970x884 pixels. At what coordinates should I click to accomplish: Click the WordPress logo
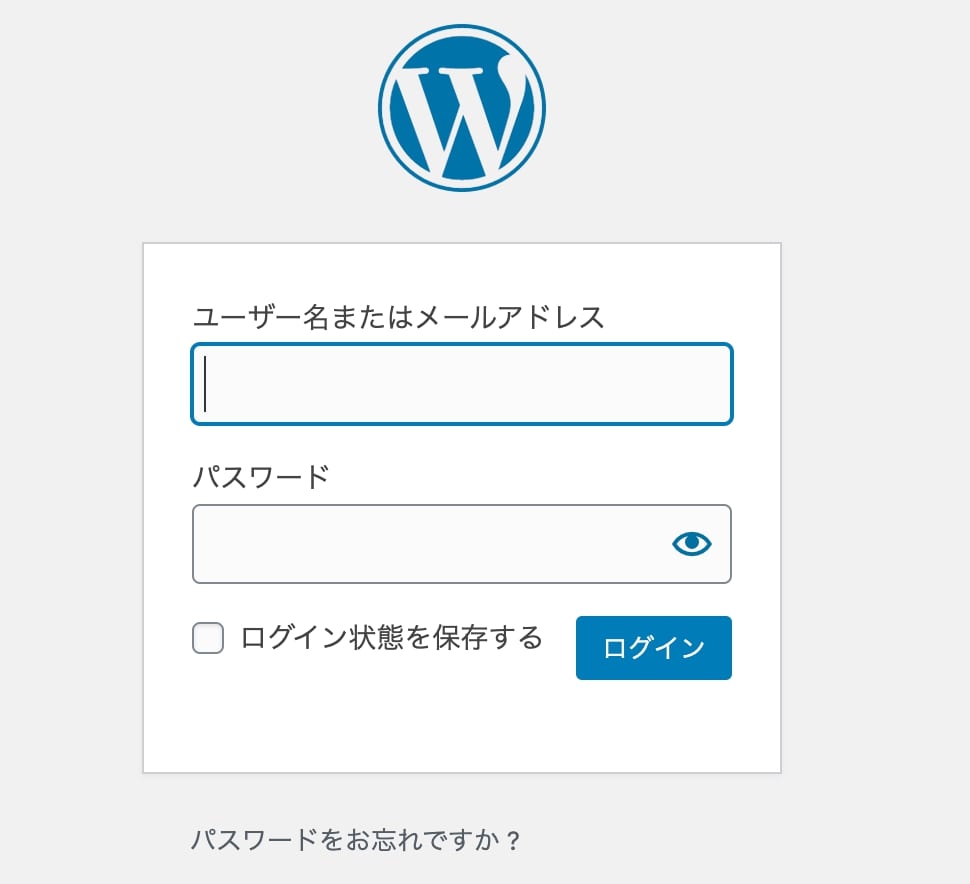[x=462, y=107]
